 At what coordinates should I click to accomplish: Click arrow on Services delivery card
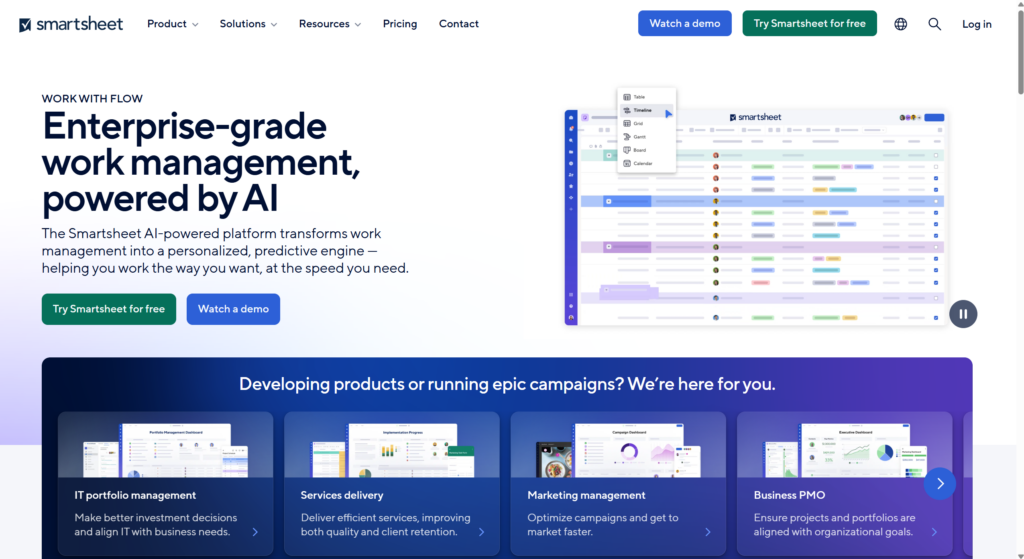tap(481, 532)
